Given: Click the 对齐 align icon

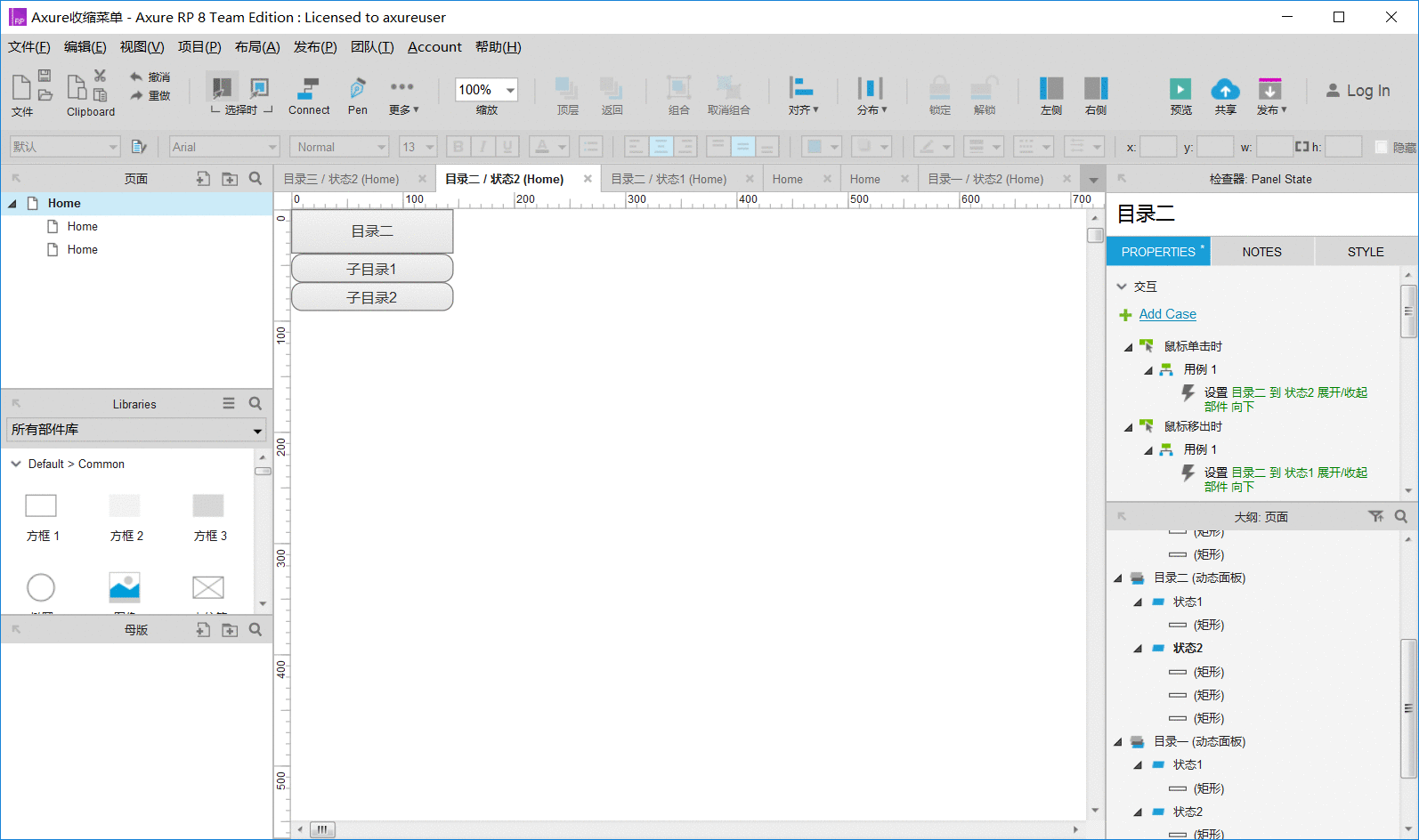Looking at the screenshot, I should [802, 87].
